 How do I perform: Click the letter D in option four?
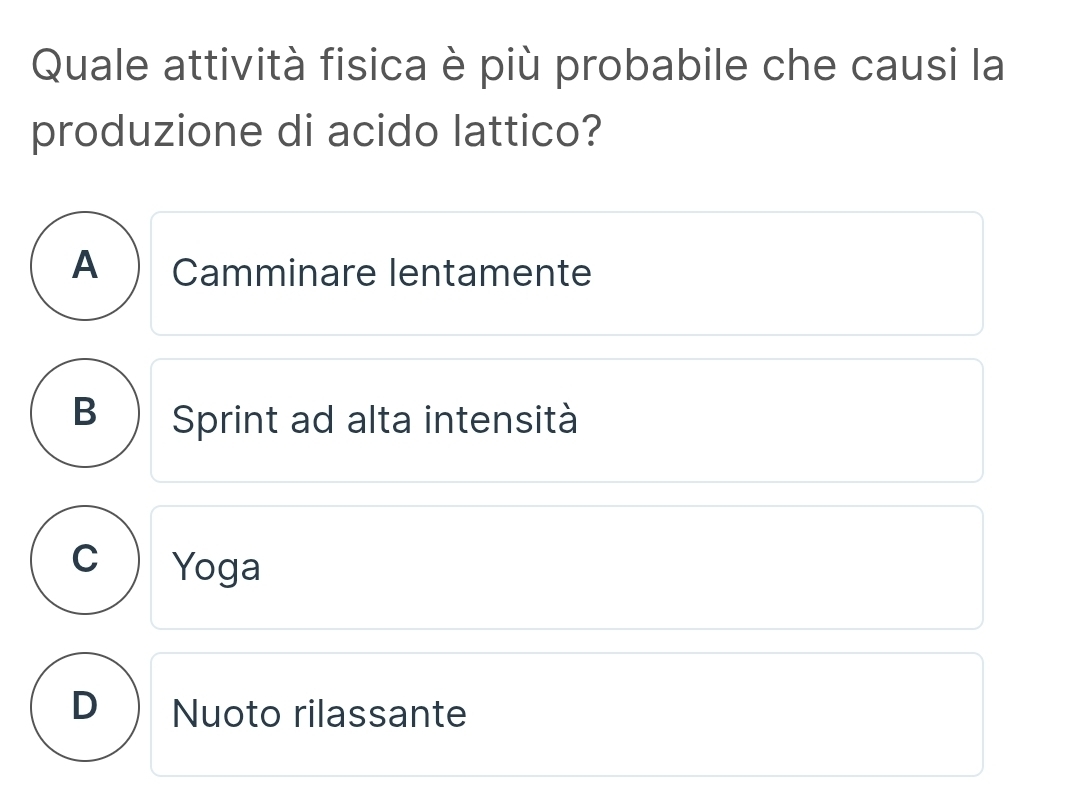coord(86,707)
